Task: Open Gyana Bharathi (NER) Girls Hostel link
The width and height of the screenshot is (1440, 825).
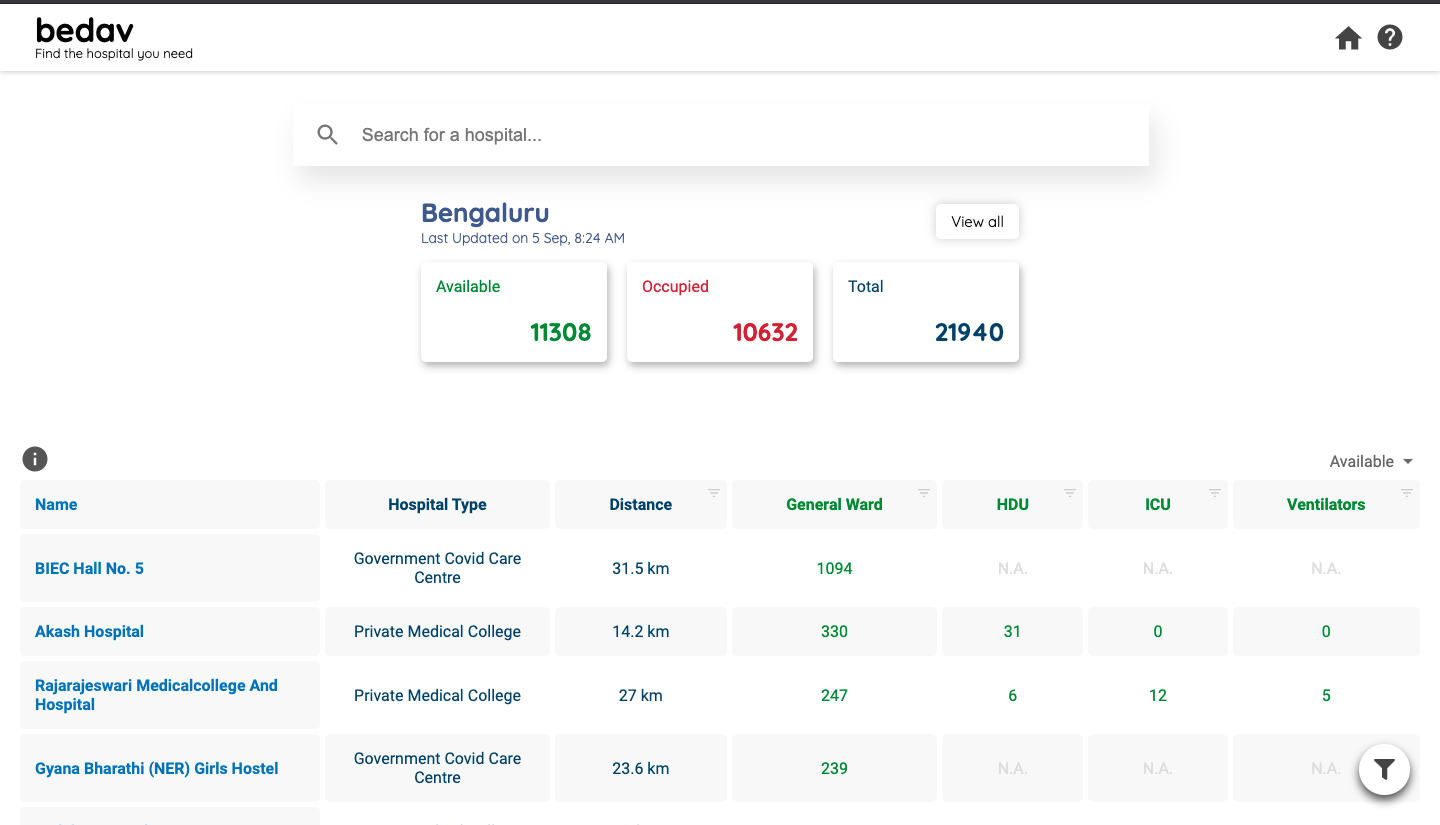Action: (156, 768)
